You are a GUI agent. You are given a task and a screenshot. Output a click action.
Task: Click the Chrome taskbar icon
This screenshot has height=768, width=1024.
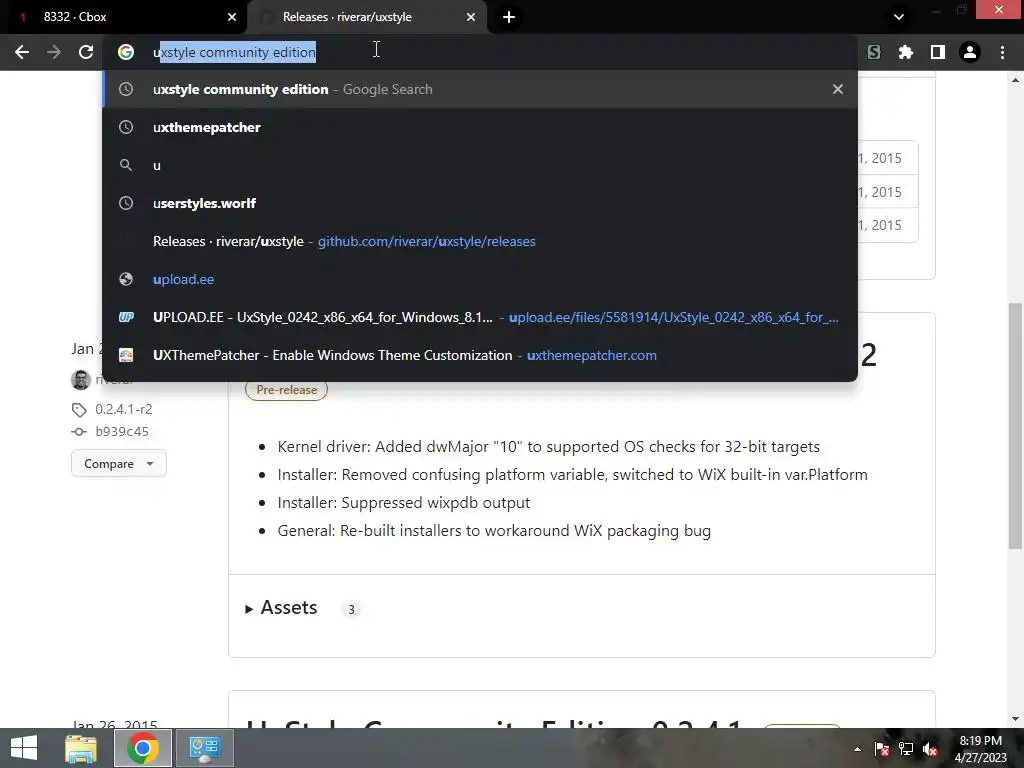coord(142,748)
